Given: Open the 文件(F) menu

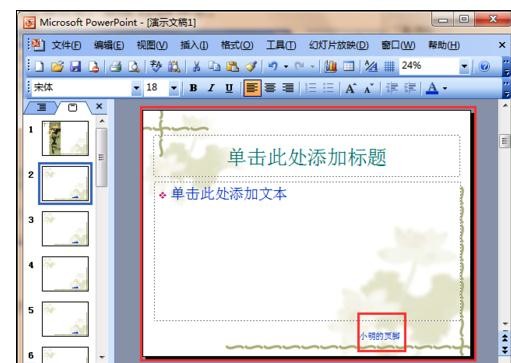Looking at the screenshot, I should click(66, 45).
